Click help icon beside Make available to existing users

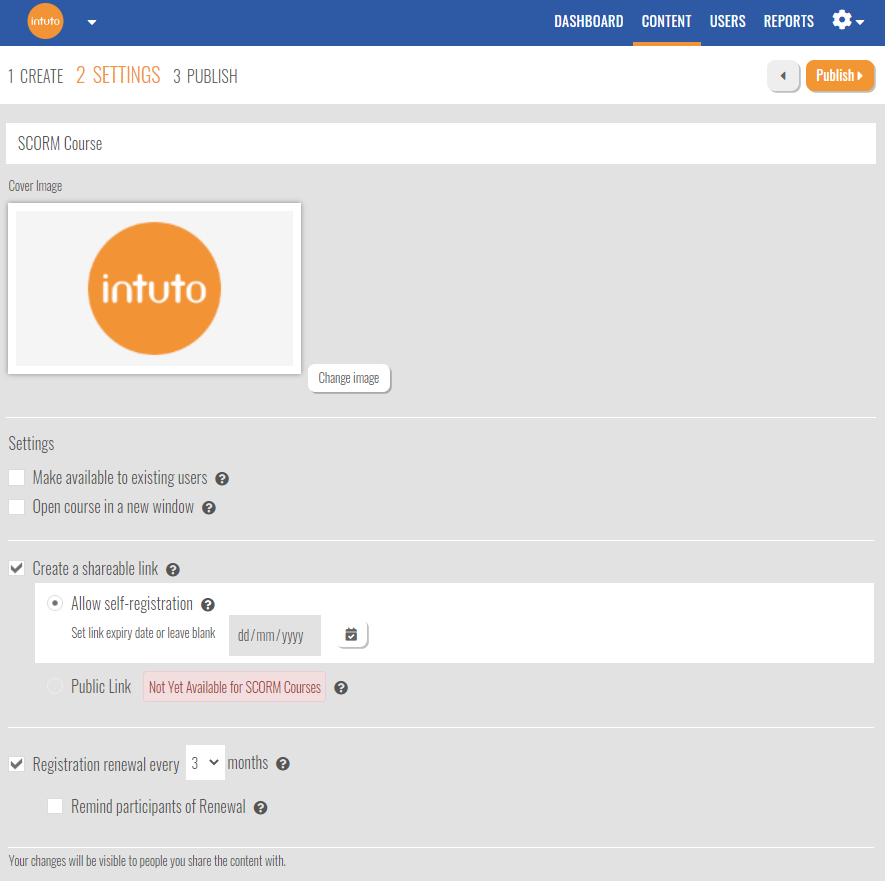pos(222,479)
